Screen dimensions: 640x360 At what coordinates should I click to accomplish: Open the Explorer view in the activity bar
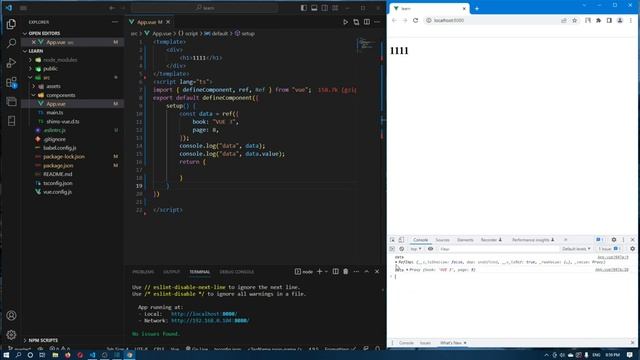point(11,24)
